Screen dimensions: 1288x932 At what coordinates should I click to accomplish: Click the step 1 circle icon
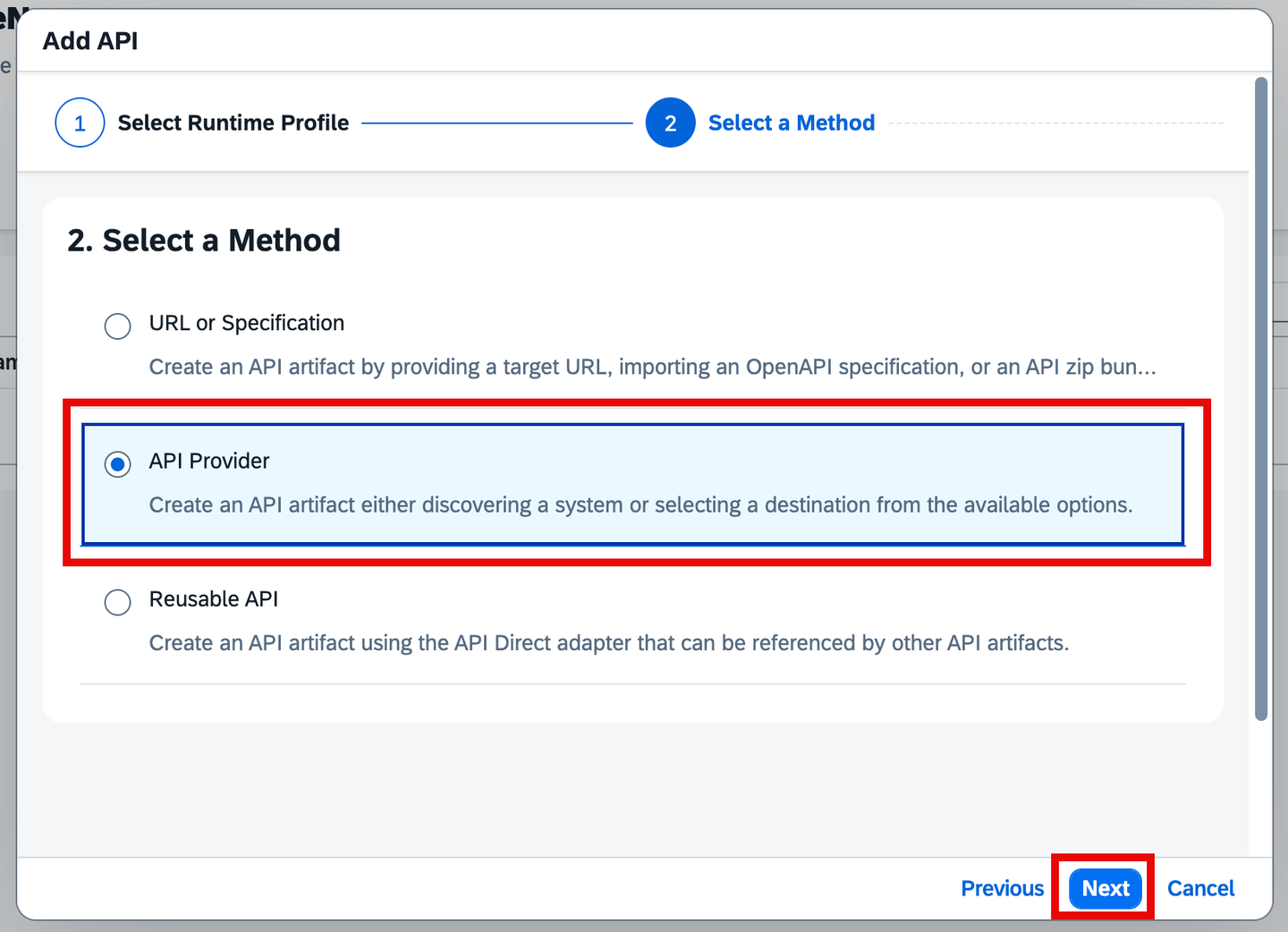tap(80, 123)
